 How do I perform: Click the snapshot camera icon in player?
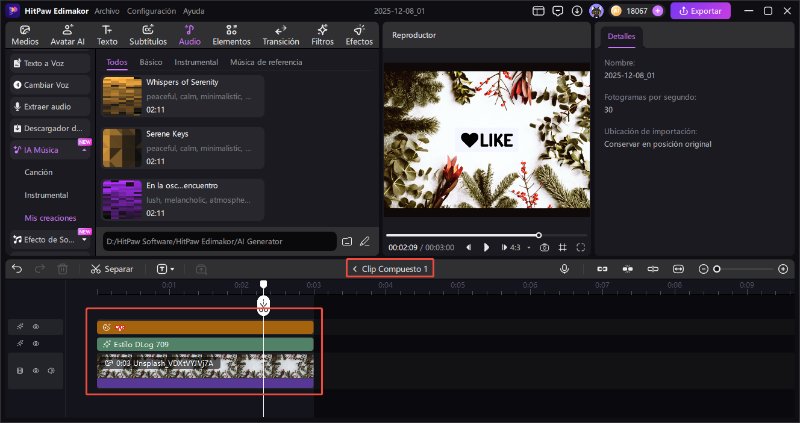(544, 247)
